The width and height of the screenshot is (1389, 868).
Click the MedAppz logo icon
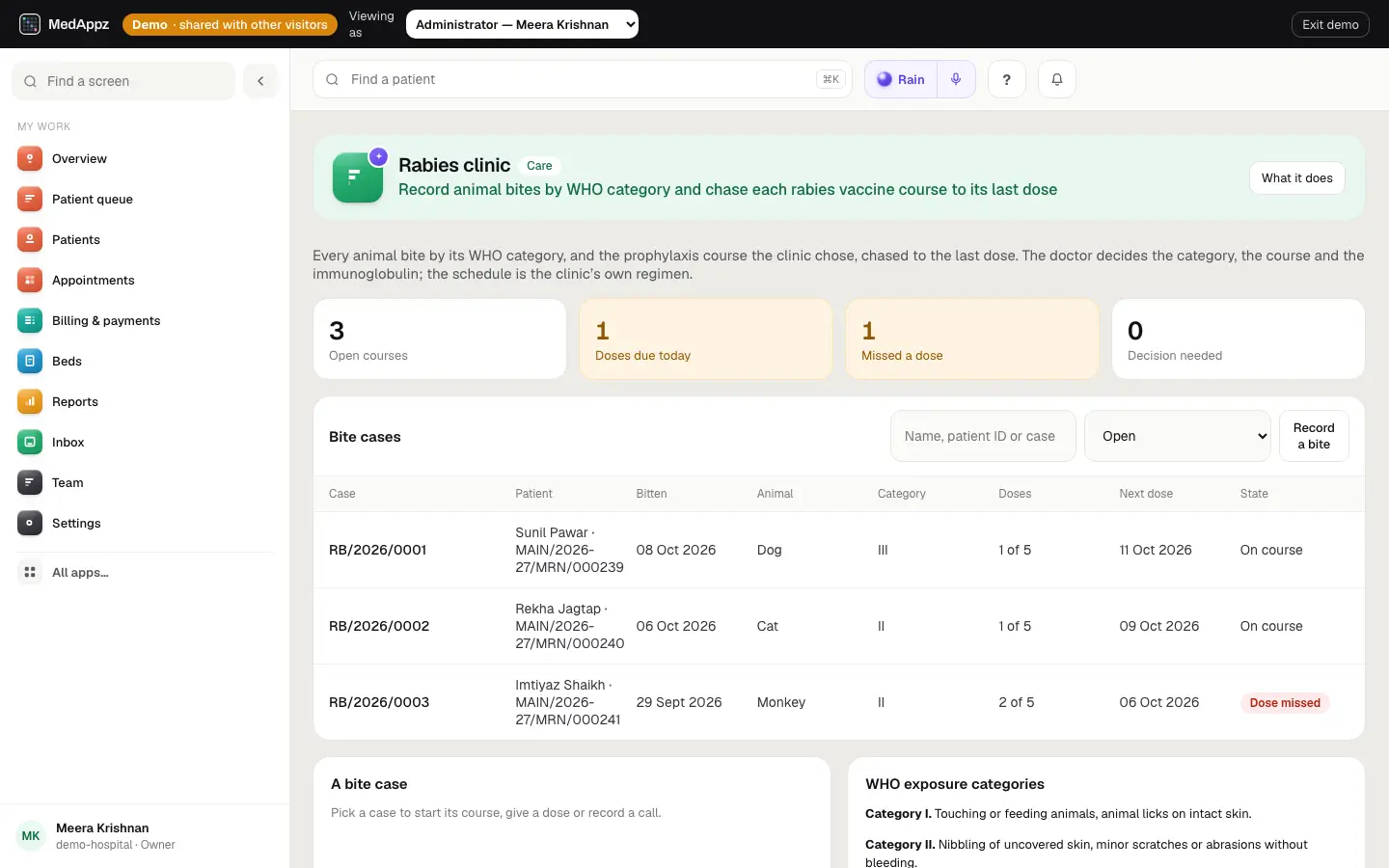(30, 24)
